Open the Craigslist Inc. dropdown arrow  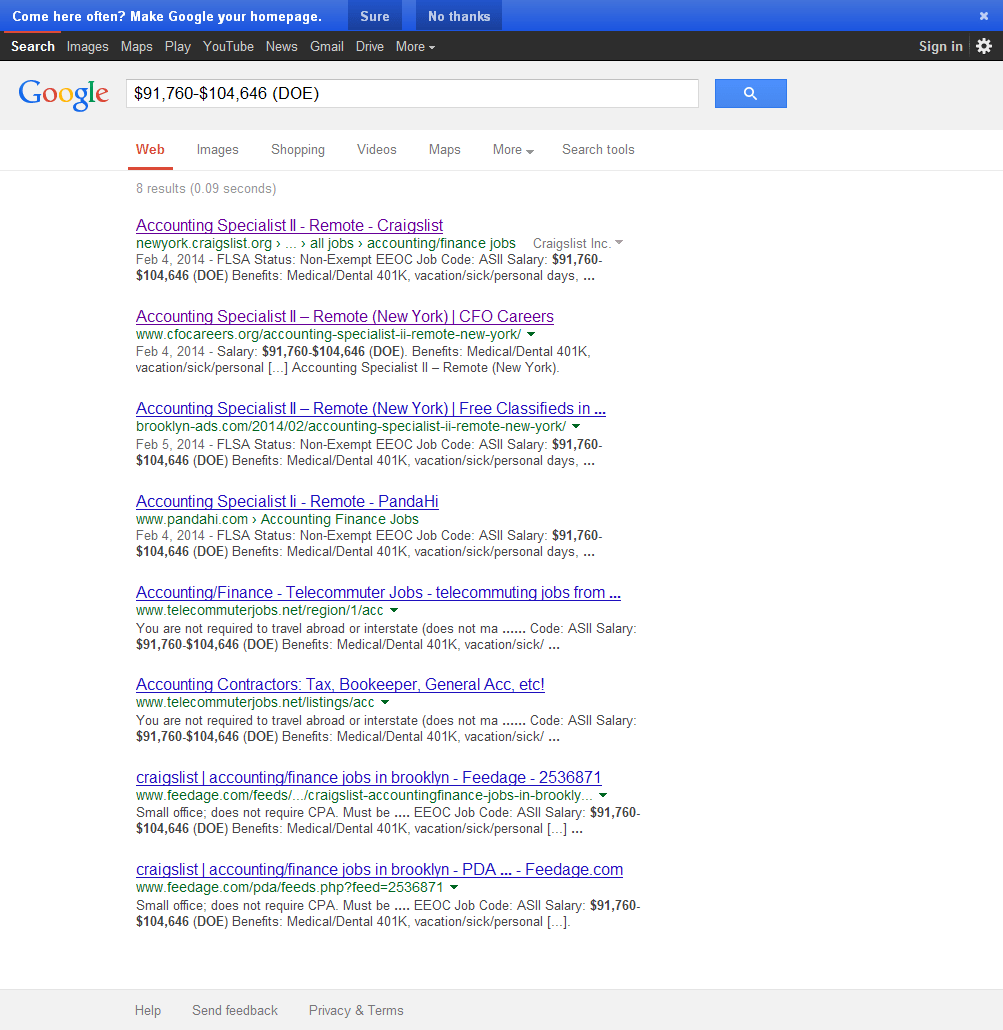[619, 242]
